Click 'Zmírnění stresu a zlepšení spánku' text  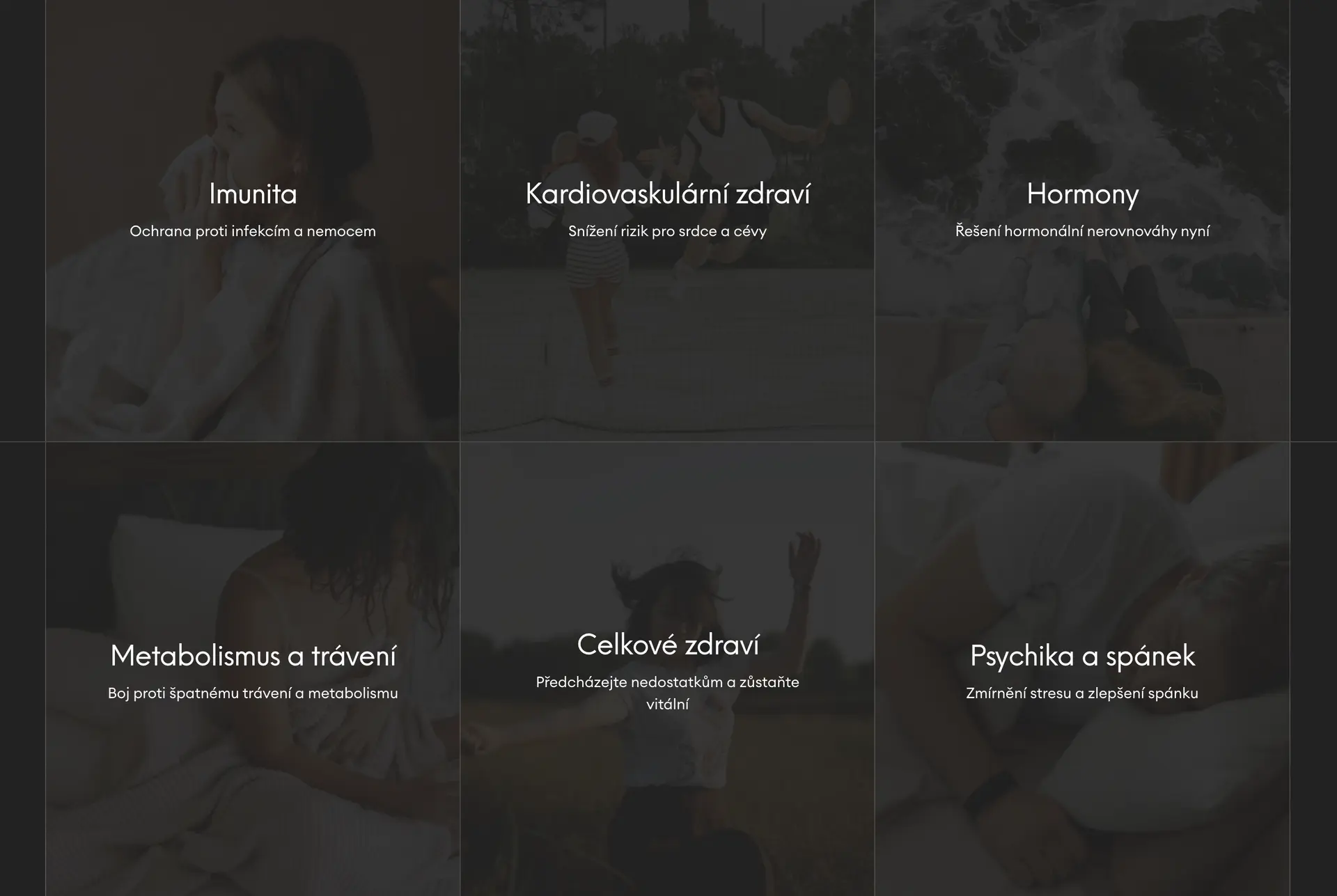[x=1082, y=693]
